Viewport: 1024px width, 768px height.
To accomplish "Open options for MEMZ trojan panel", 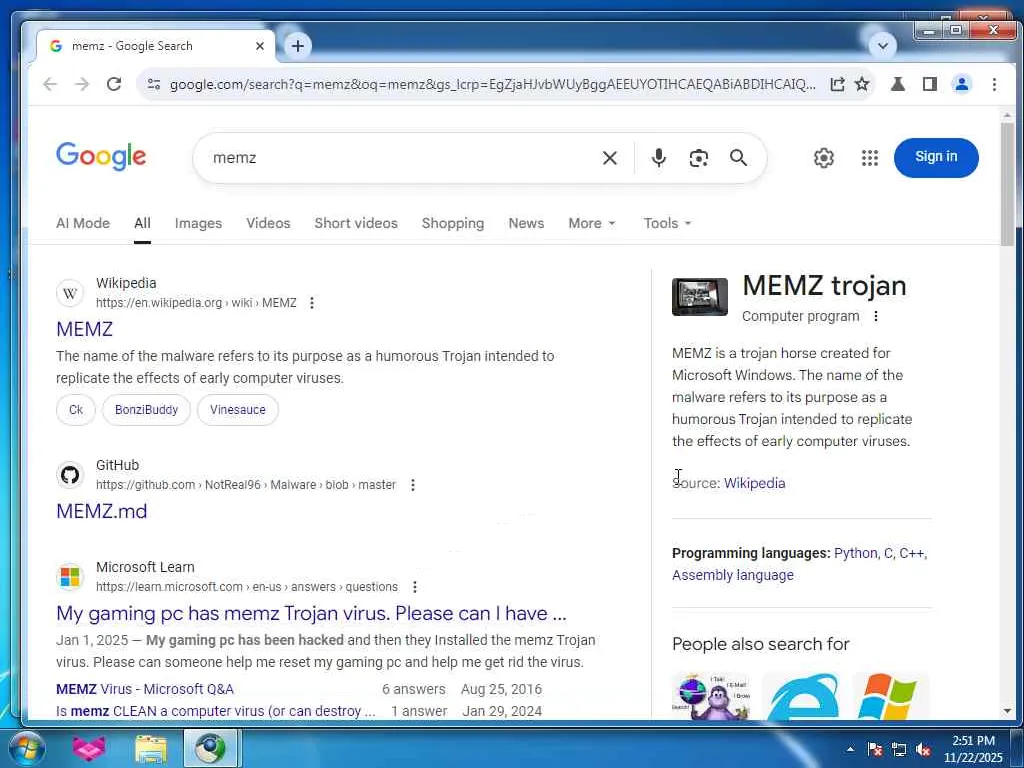I will point(876,316).
